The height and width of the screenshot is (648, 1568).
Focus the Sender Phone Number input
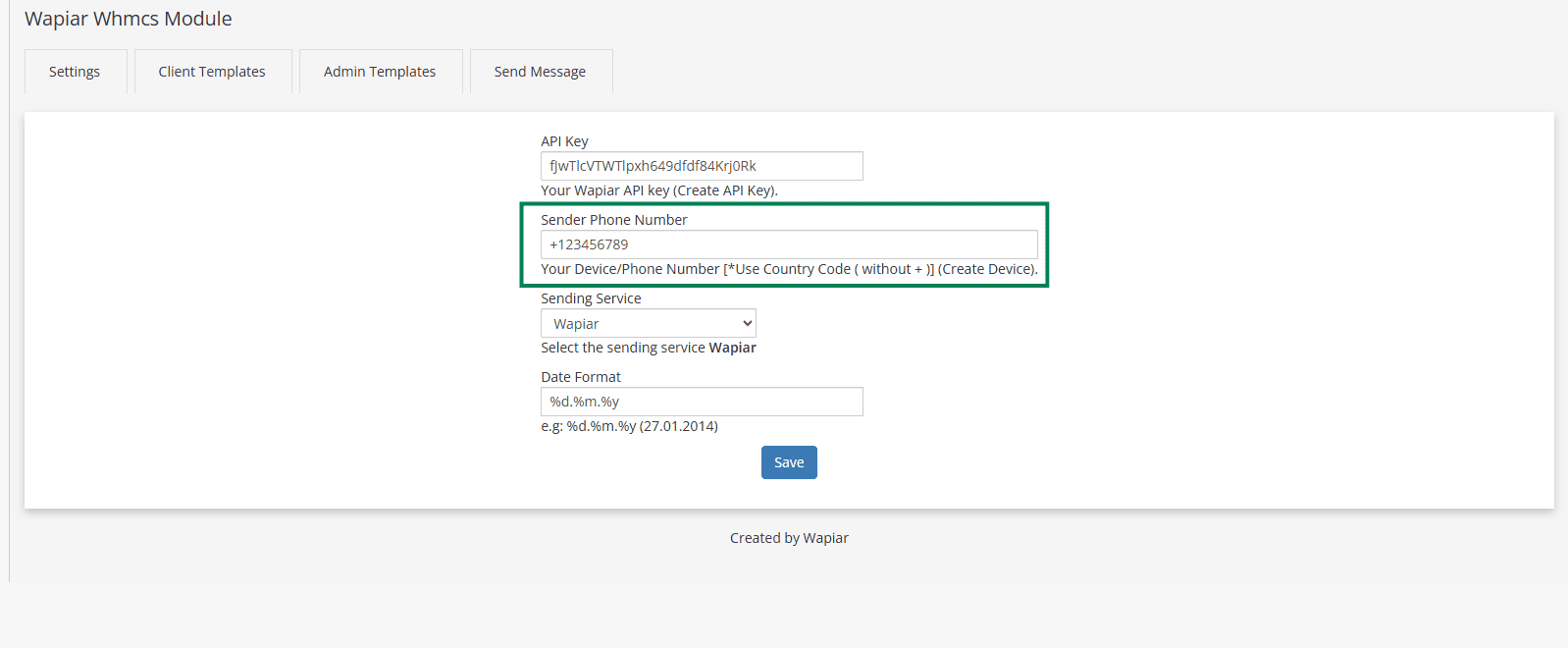tap(789, 244)
